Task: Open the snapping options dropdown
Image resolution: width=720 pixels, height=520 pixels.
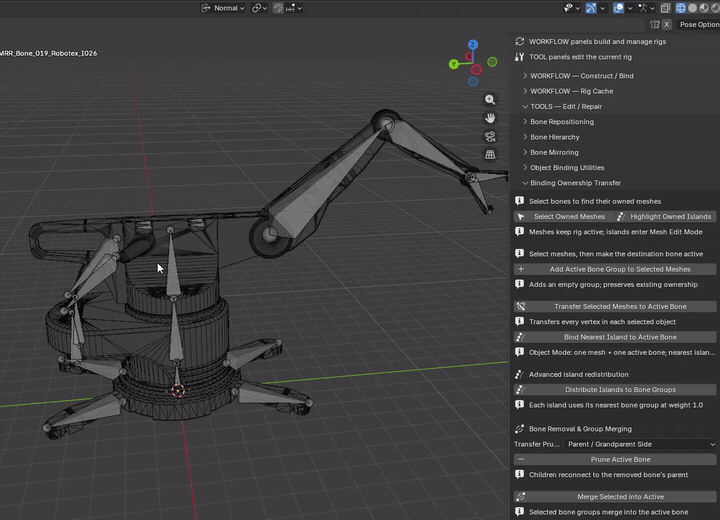Action: [x=294, y=8]
